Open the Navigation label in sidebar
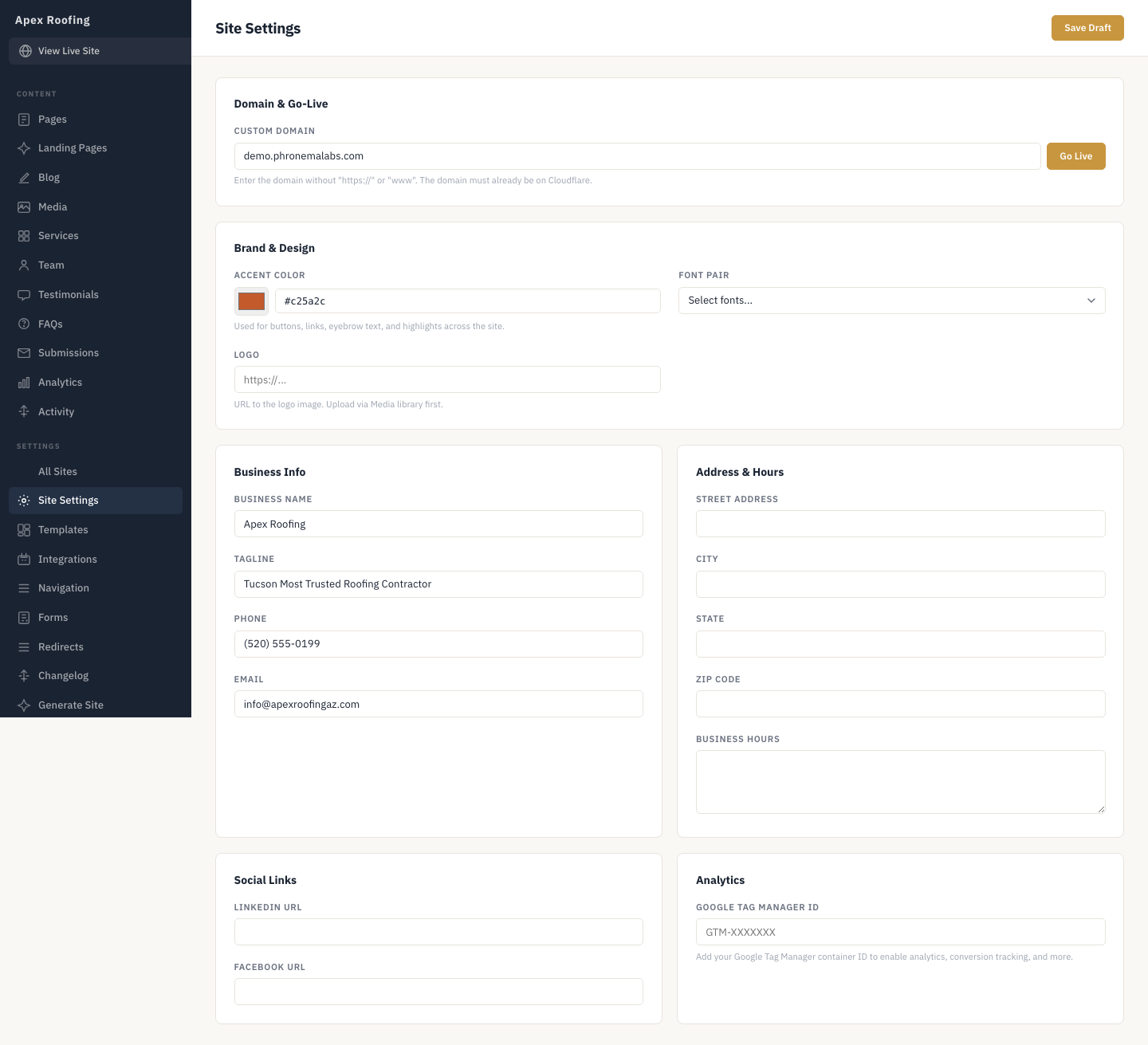Screen dimensions: 1148x1045 tap(64, 588)
